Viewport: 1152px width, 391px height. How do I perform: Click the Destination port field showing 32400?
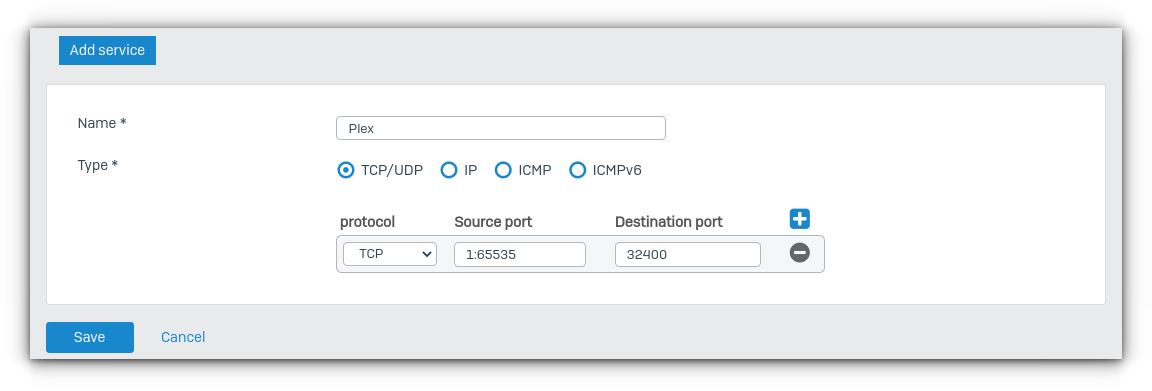(687, 254)
